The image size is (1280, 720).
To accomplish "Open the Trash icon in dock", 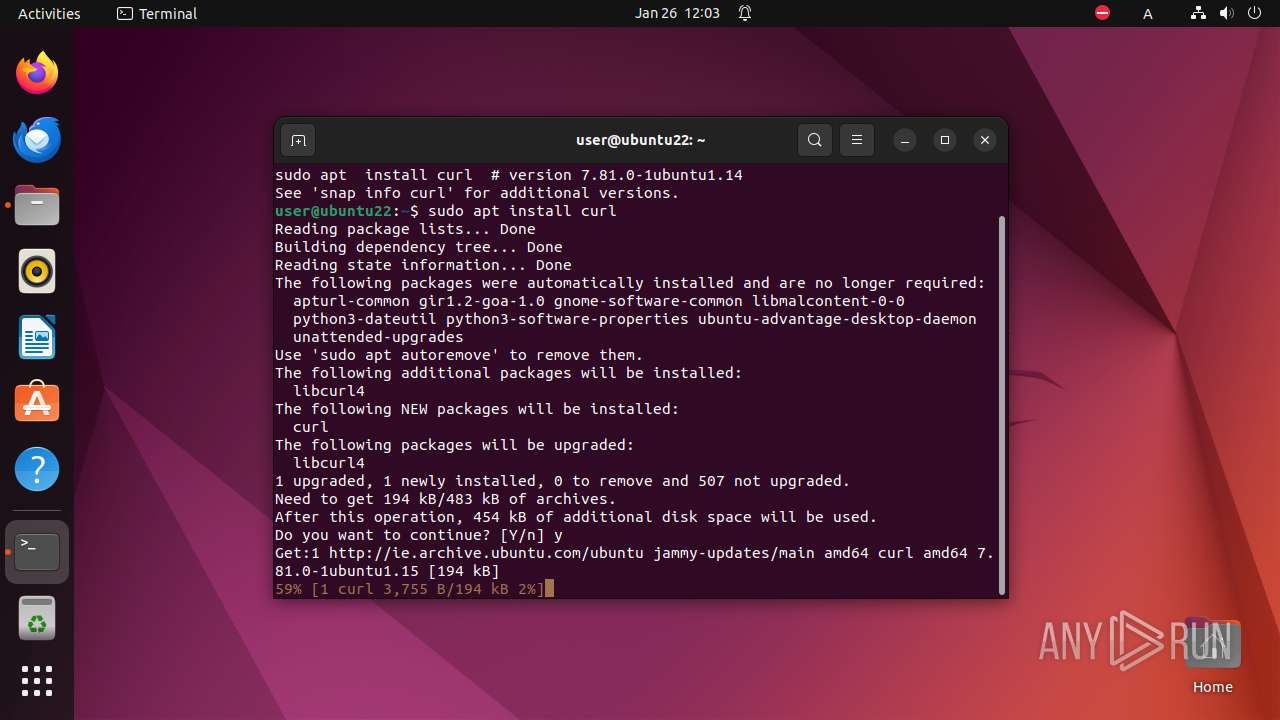I will pos(37,618).
